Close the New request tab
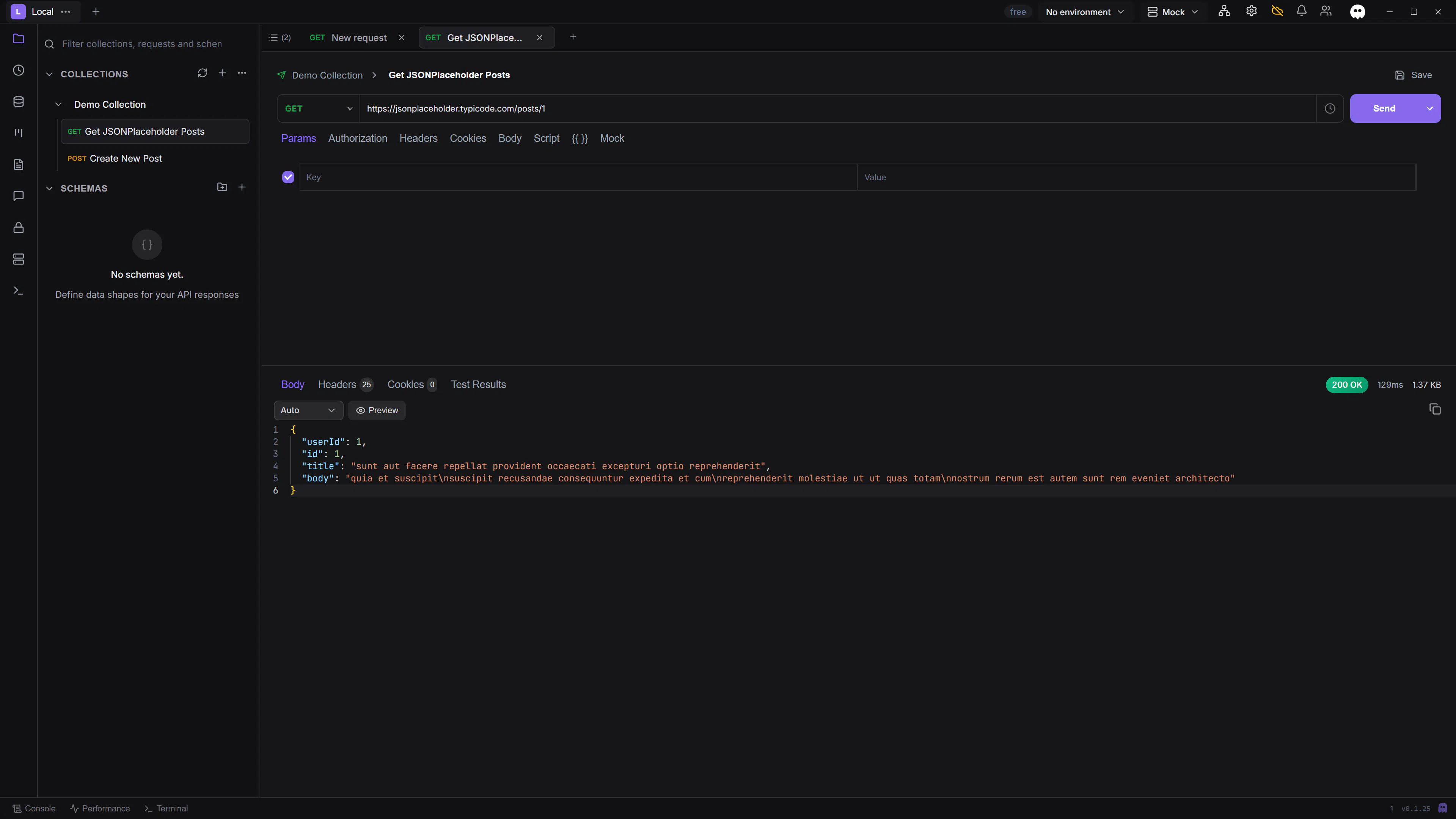1456x819 pixels. (x=402, y=38)
